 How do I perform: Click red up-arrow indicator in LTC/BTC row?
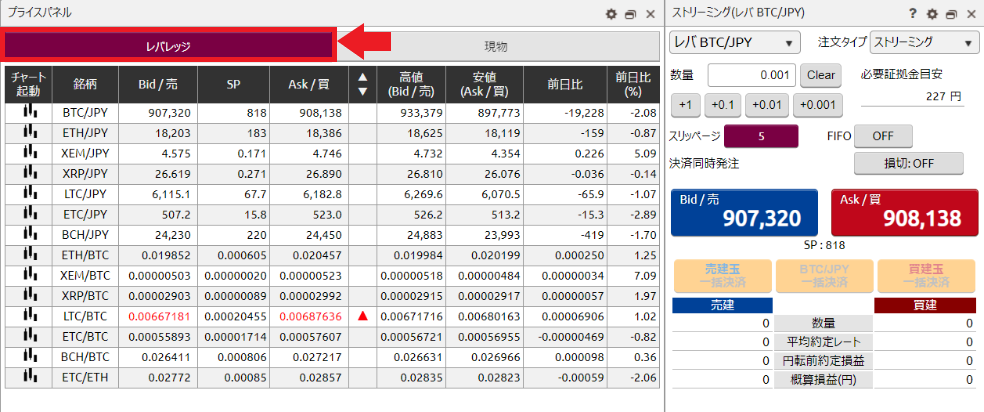pos(362,317)
